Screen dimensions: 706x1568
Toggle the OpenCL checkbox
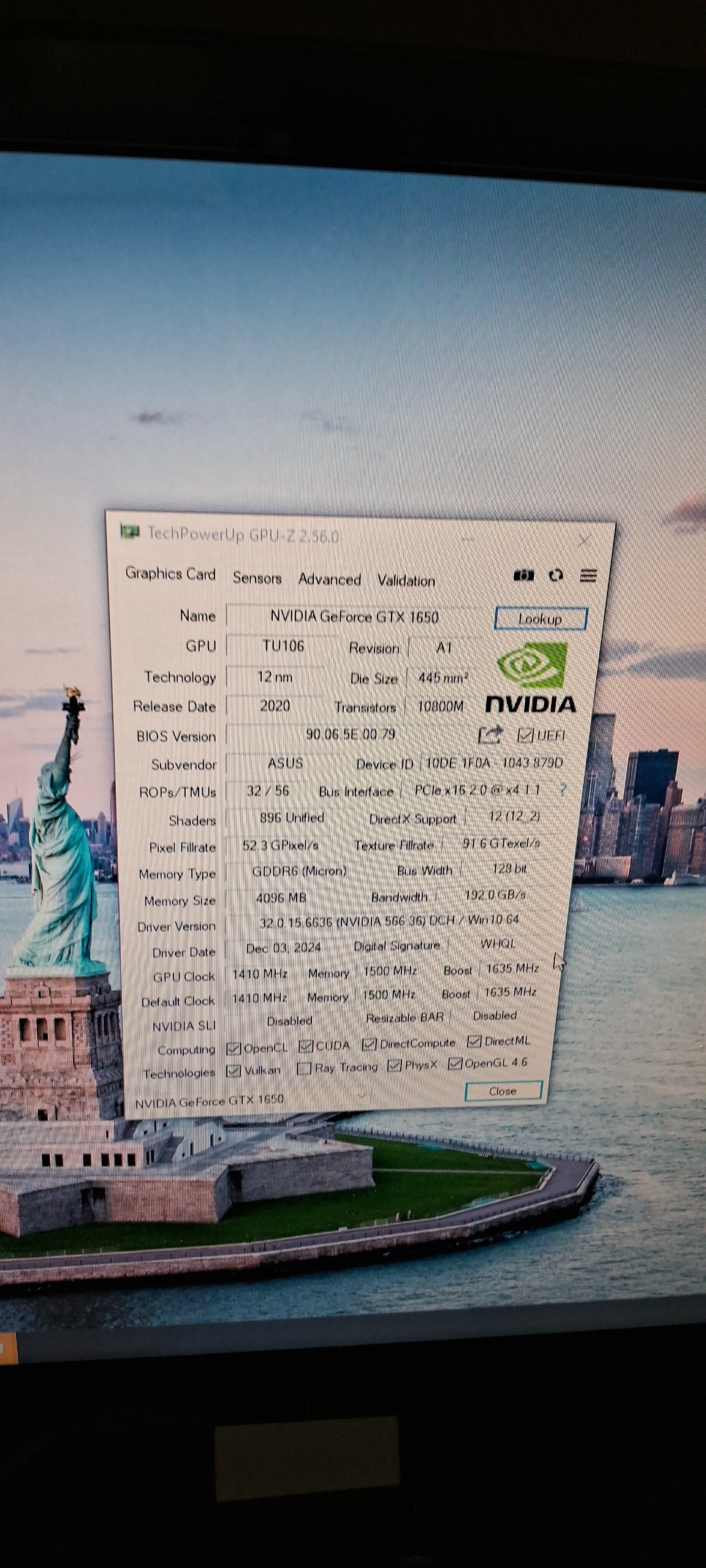coord(233,1049)
